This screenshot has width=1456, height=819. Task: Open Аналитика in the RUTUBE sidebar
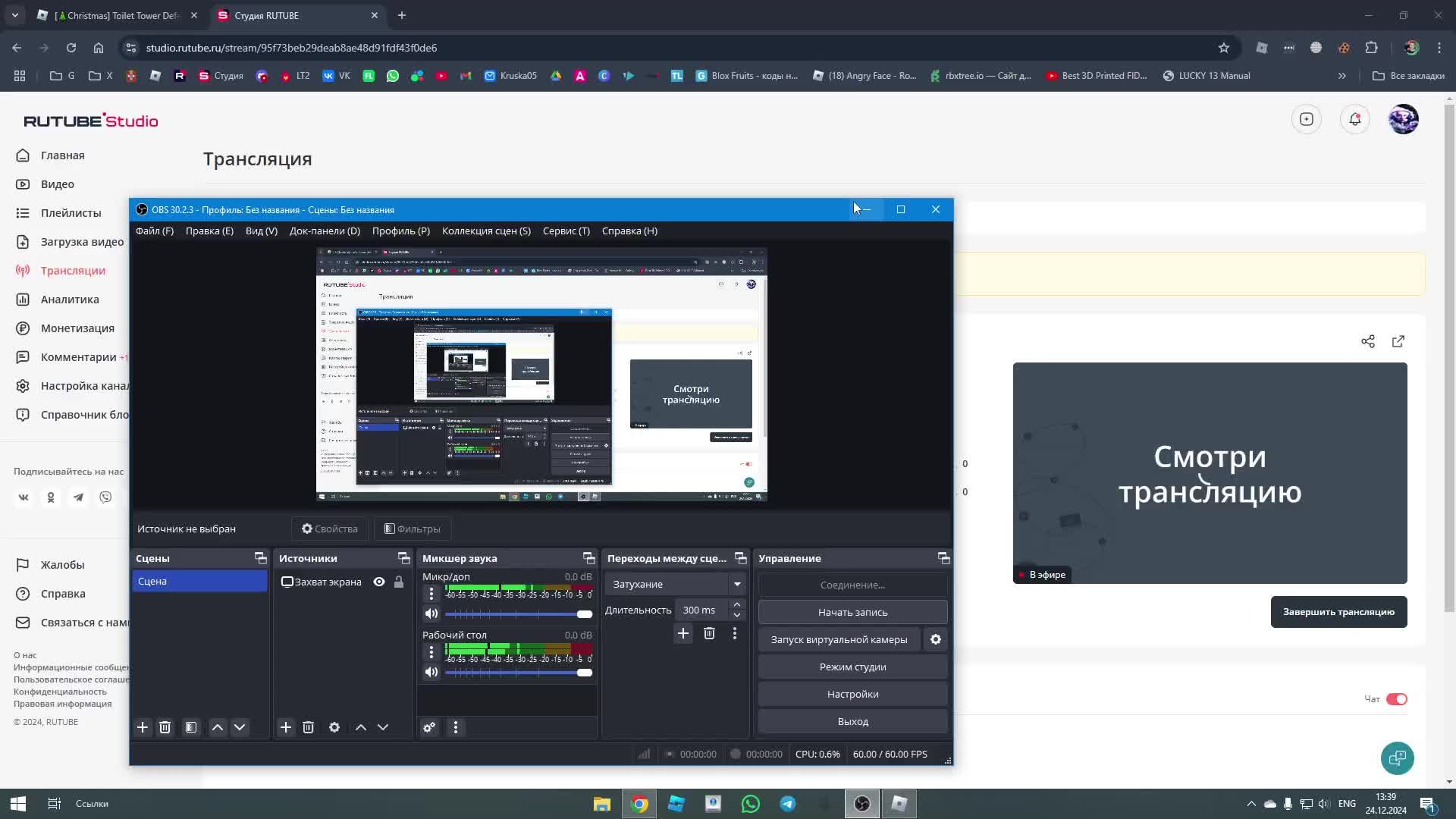[70, 300]
